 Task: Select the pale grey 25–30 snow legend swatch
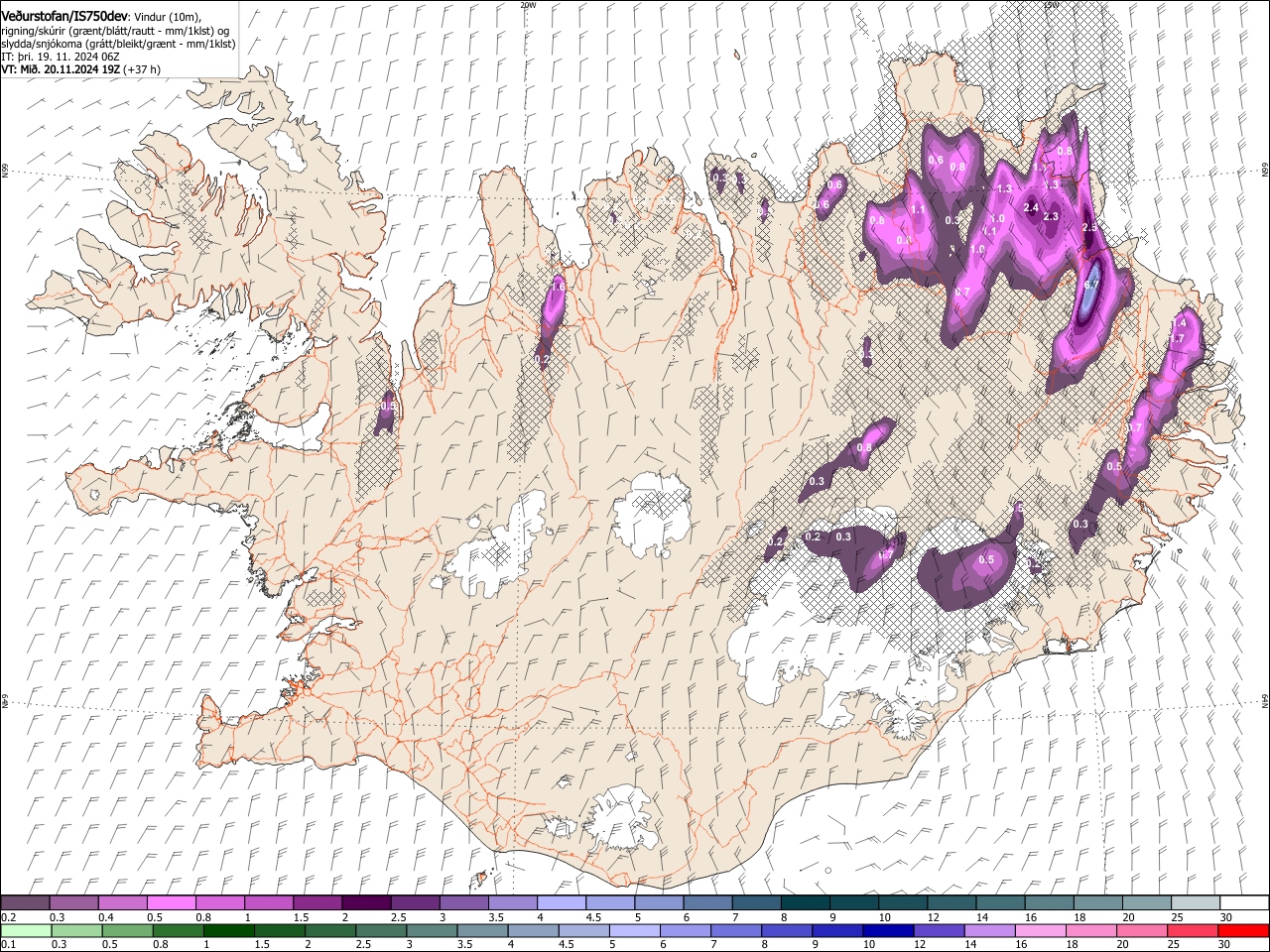1196,902
